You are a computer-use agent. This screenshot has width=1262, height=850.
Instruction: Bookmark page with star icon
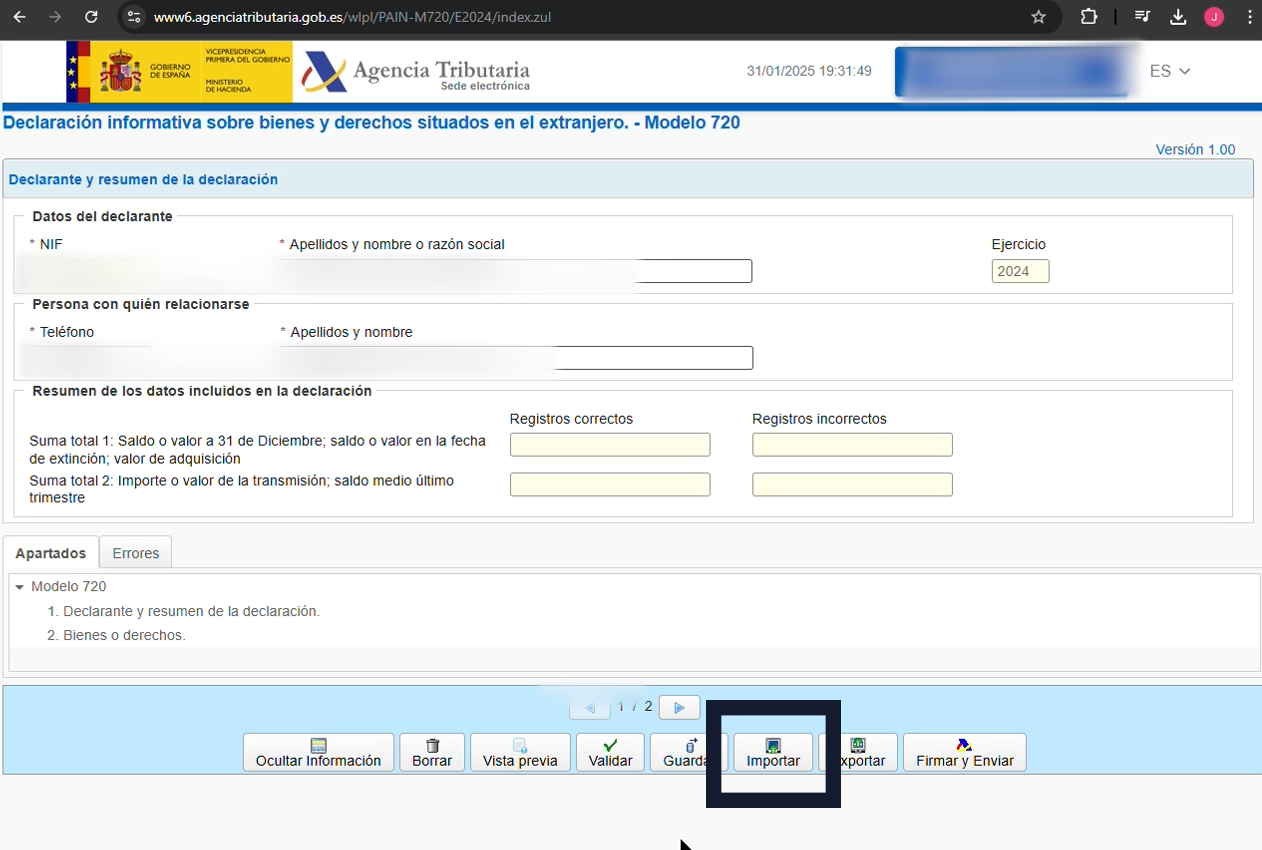pos(1038,17)
